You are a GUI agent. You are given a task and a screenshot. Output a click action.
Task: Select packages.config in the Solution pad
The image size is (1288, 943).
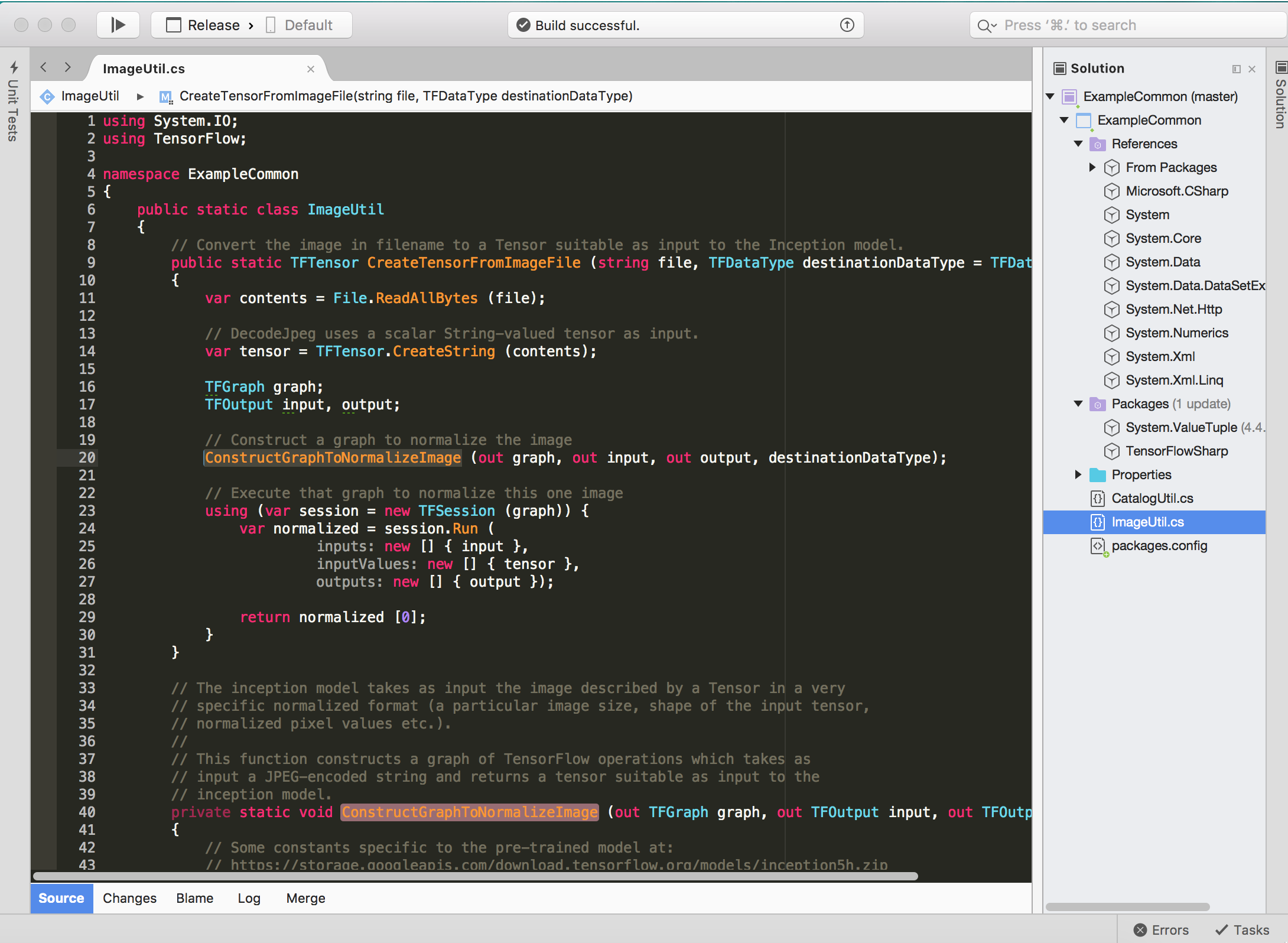(x=1159, y=545)
